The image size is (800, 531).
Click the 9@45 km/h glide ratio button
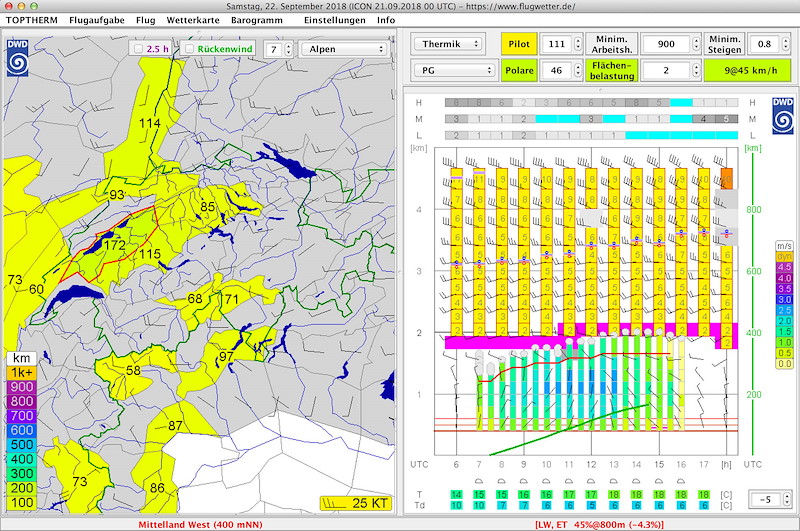[x=748, y=70]
